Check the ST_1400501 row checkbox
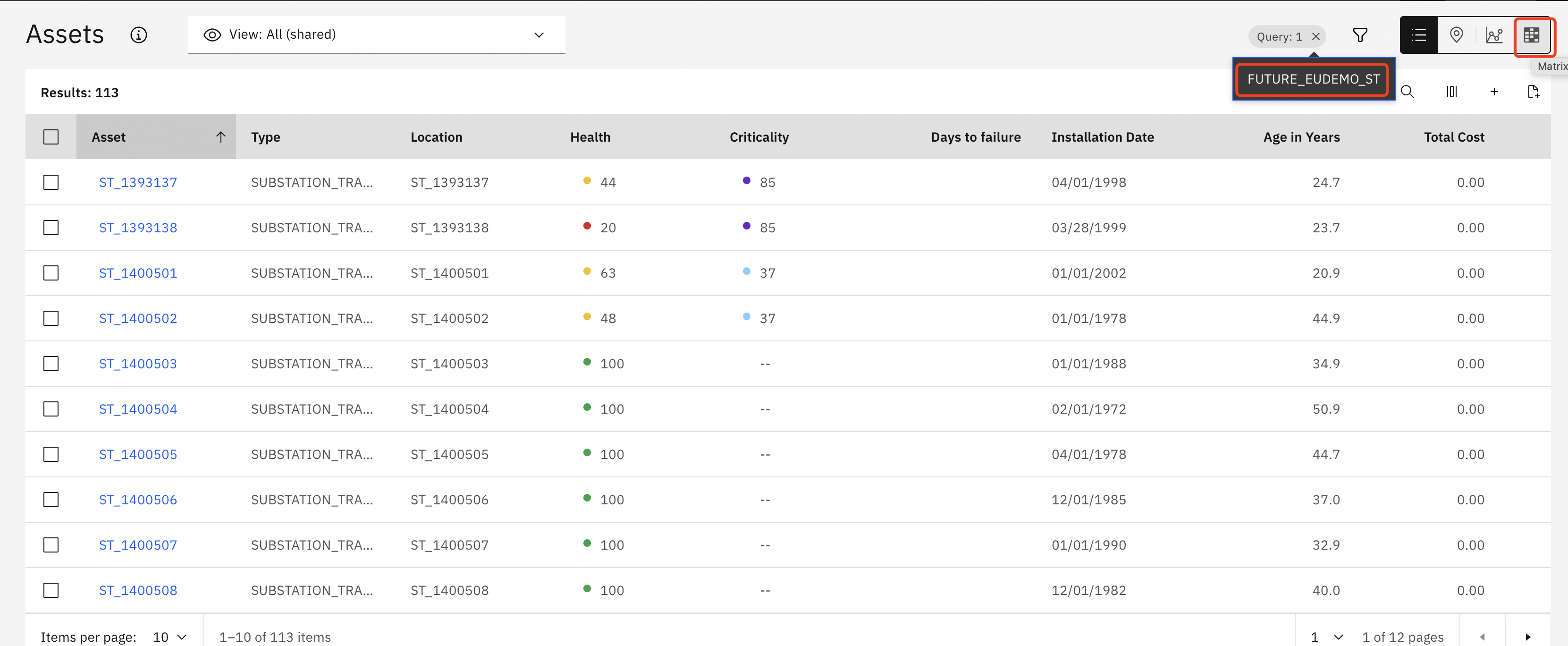Image resolution: width=1568 pixels, height=646 pixels. tap(51, 273)
